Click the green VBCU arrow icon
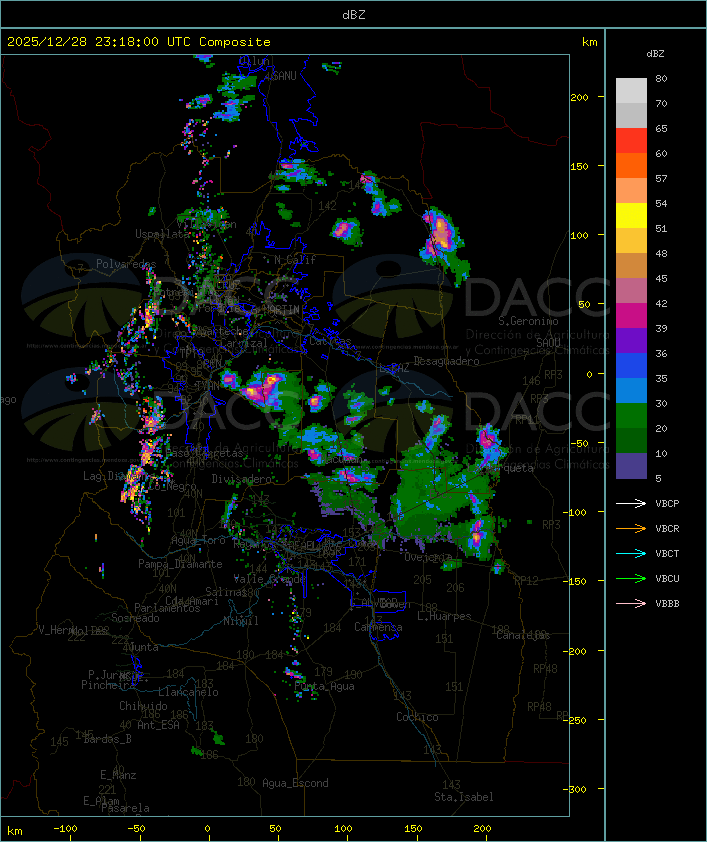The image size is (707, 842). coord(631,578)
